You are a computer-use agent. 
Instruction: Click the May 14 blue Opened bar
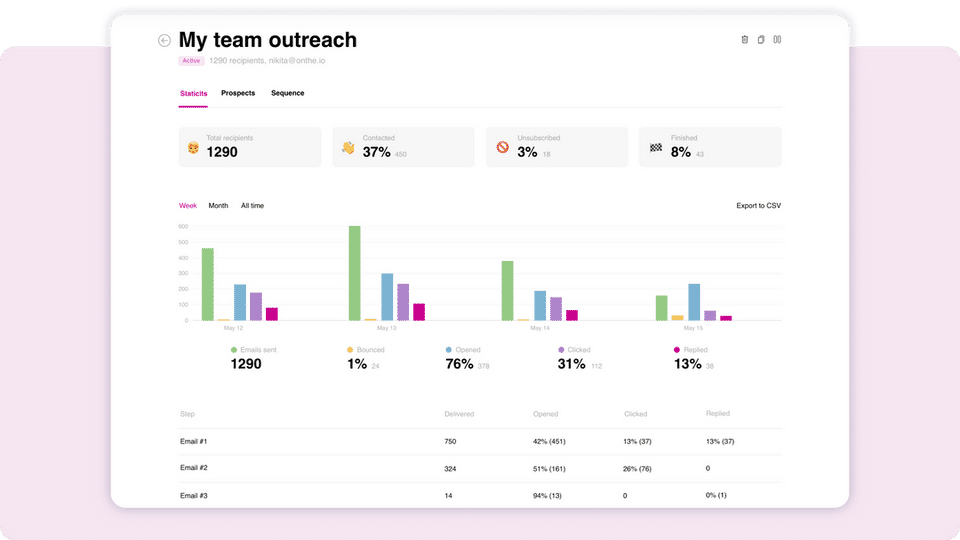(540, 306)
